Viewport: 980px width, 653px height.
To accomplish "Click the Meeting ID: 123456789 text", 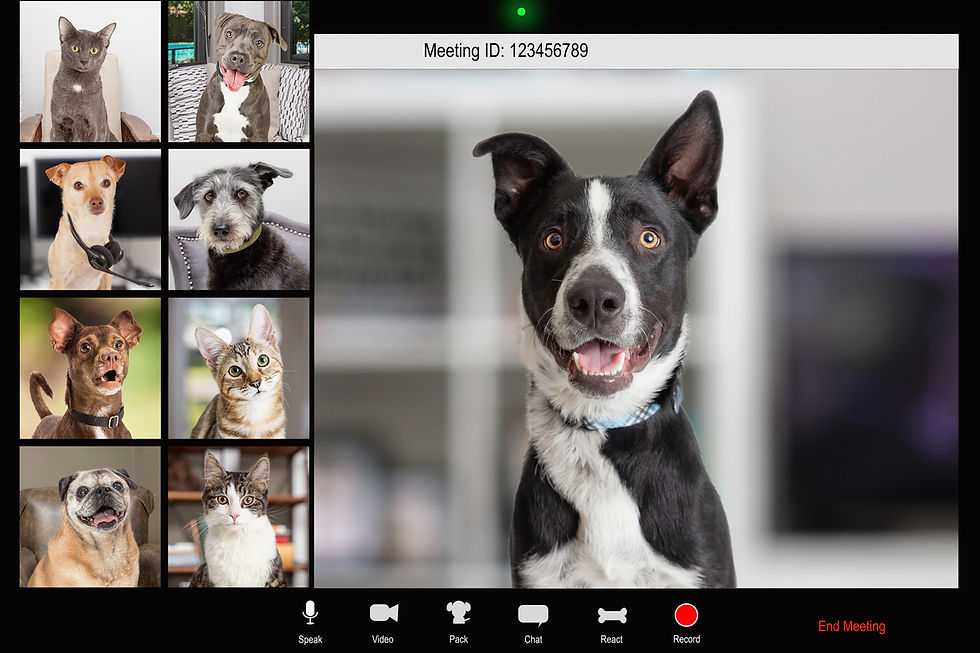I will click(x=506, y=51).
